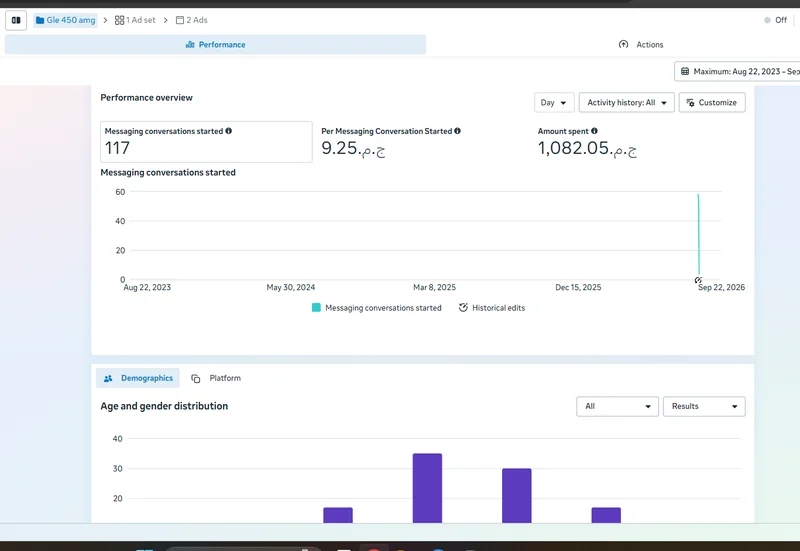Toggle the side panel layout icon
This screenshot has height=551, width=800.
point(16,20)
